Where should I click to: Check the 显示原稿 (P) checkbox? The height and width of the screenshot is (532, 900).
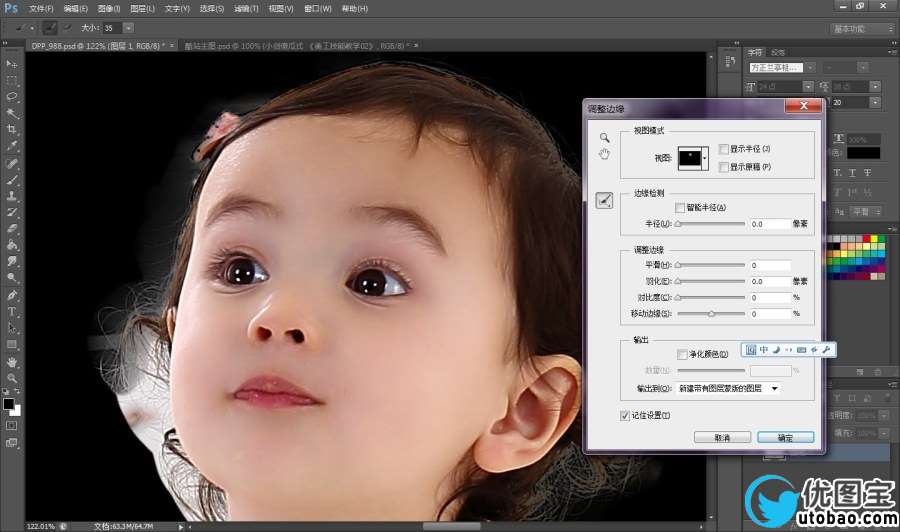(x=724, y=167)
